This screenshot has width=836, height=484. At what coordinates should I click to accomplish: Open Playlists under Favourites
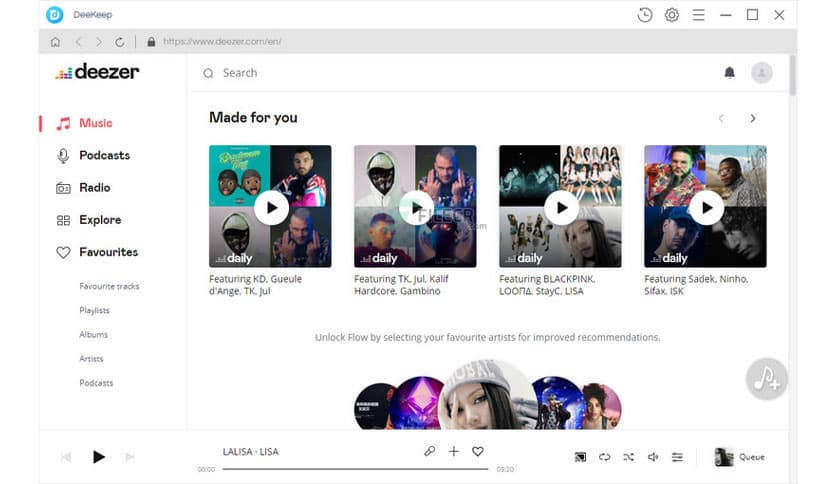(94, 310)
